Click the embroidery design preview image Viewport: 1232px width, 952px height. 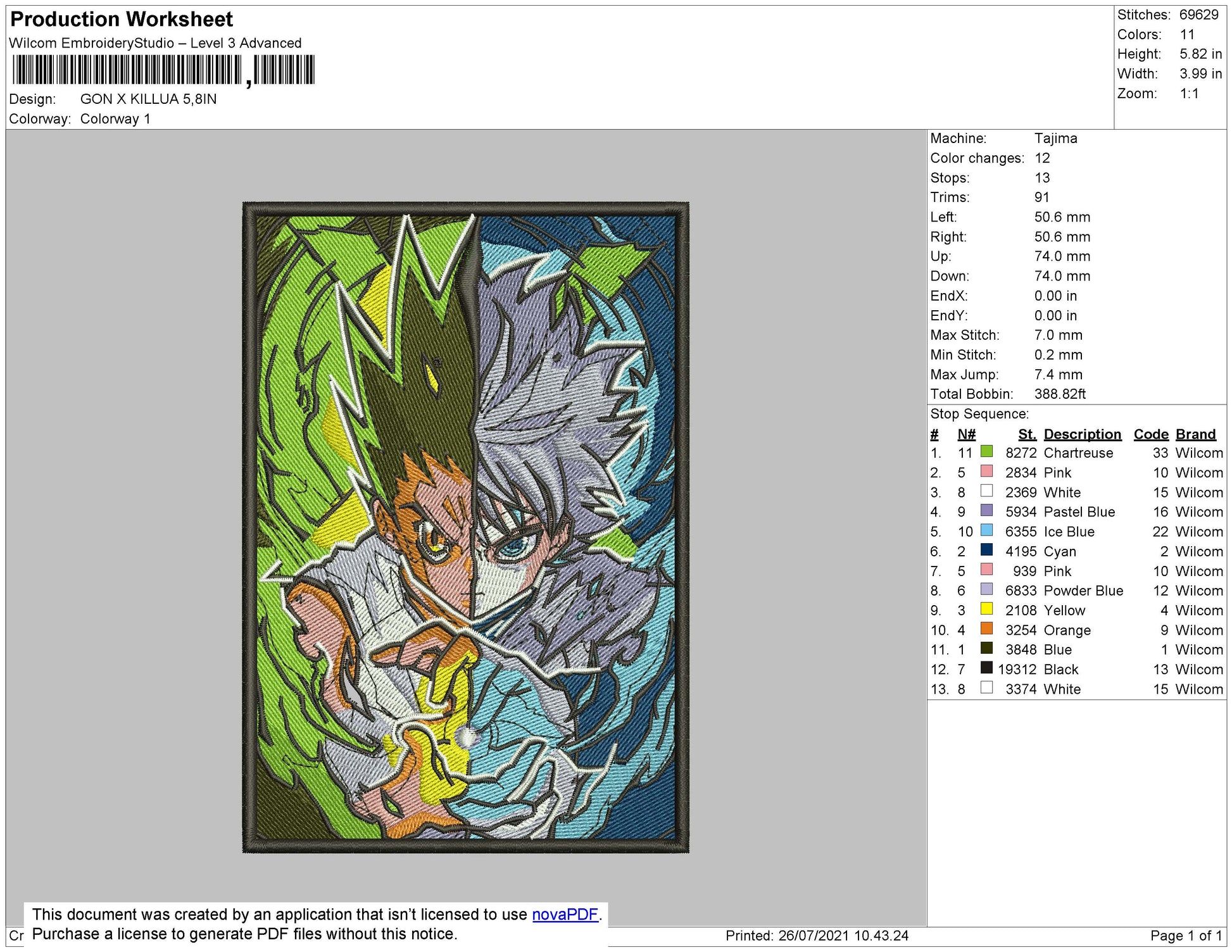click(x=465, y=527)
